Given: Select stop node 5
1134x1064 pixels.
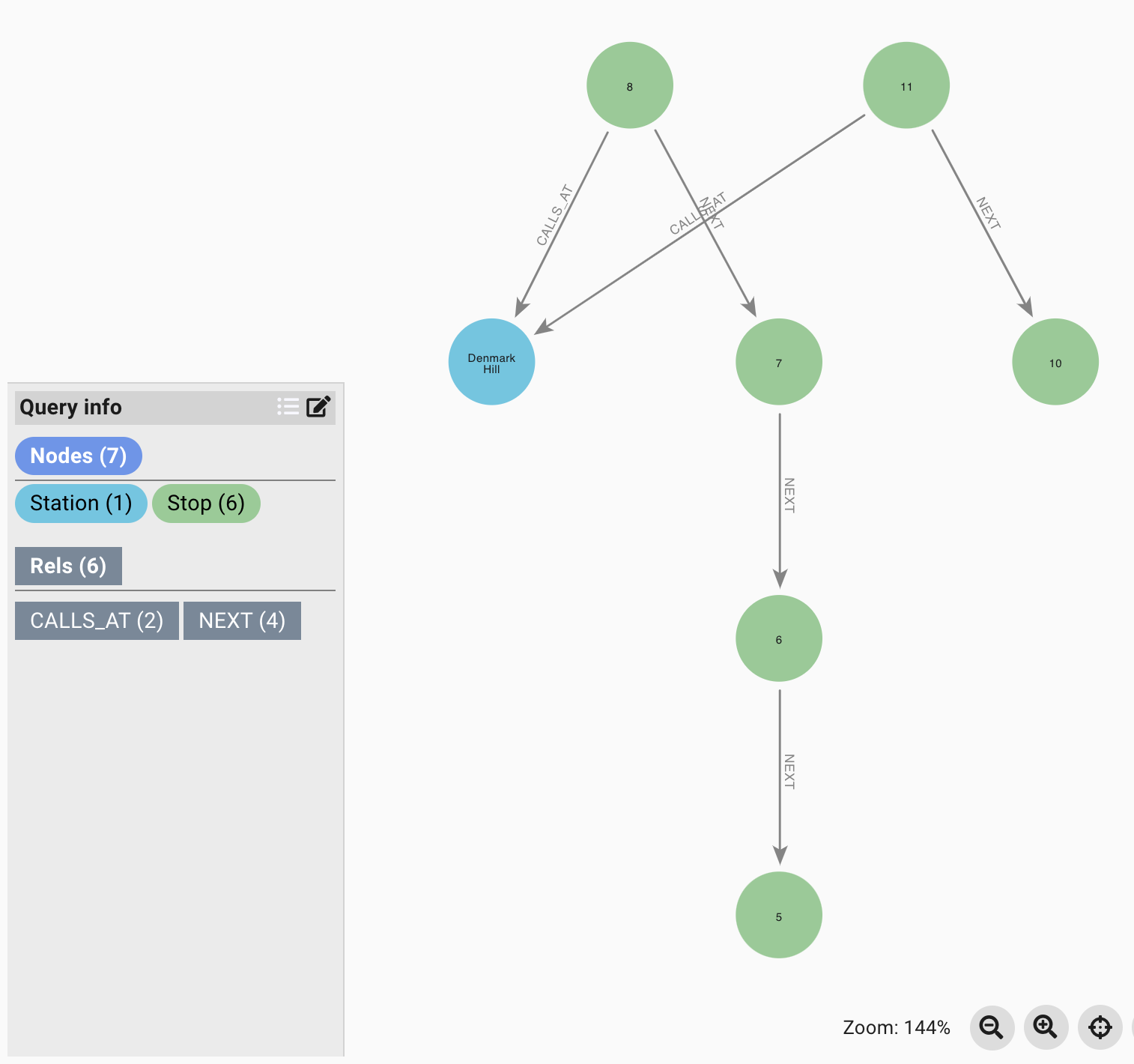Looking at the screenshot, I should coord(779,915).
